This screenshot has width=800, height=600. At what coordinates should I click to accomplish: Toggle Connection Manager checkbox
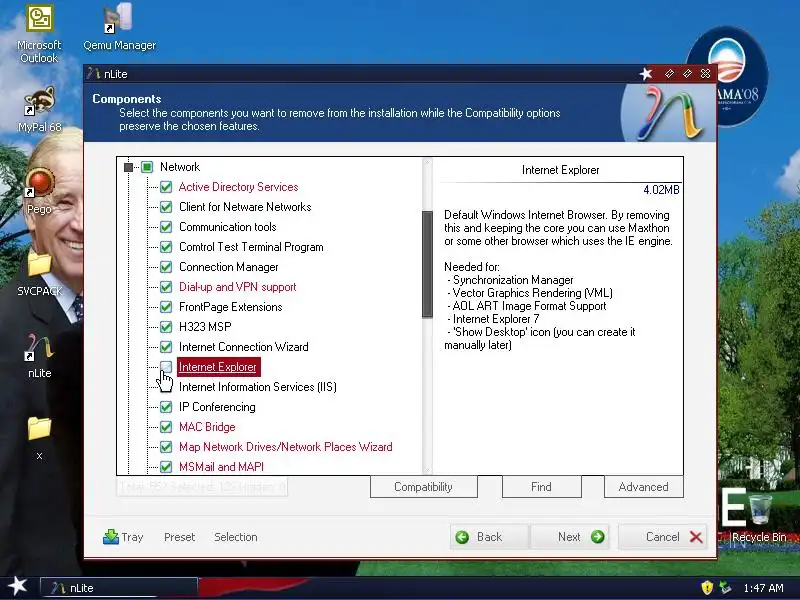166,267
